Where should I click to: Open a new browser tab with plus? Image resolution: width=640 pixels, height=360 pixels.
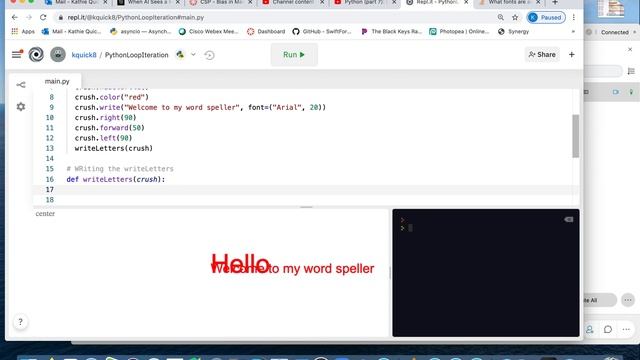(555, 2)
